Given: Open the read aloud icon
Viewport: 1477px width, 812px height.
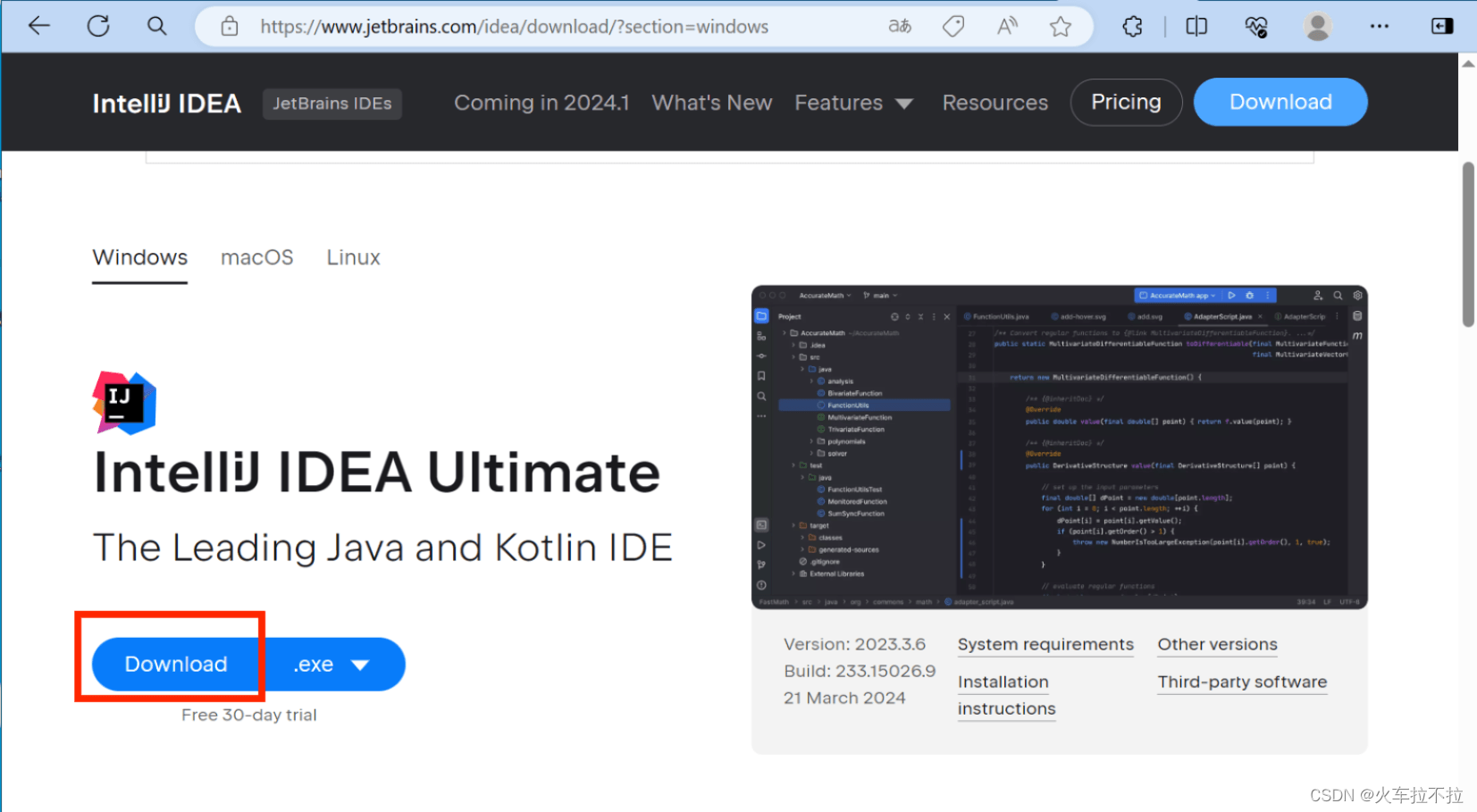Looking at the screenshot, I should 1007,27.
